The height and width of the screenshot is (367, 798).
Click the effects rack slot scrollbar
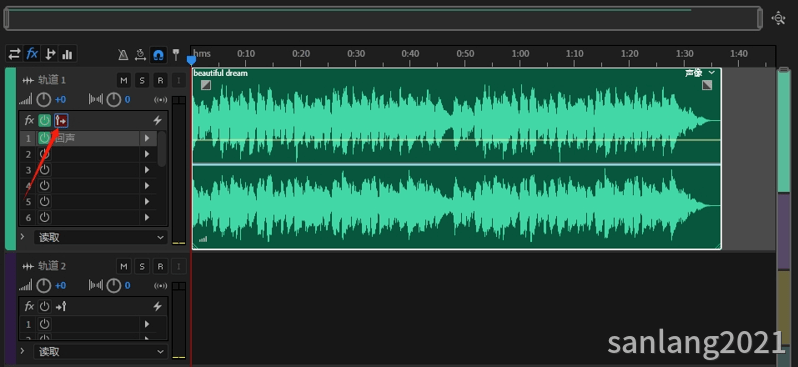(x=161, y=149)
